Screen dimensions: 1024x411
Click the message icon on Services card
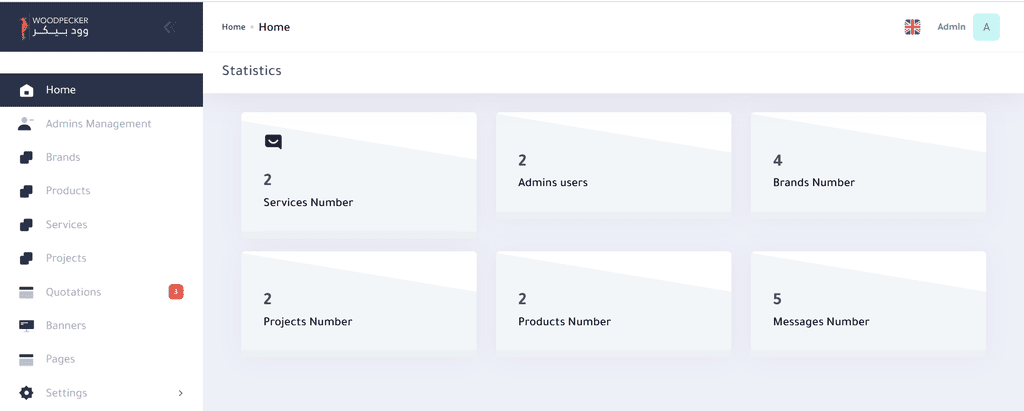tap(273, 142)
